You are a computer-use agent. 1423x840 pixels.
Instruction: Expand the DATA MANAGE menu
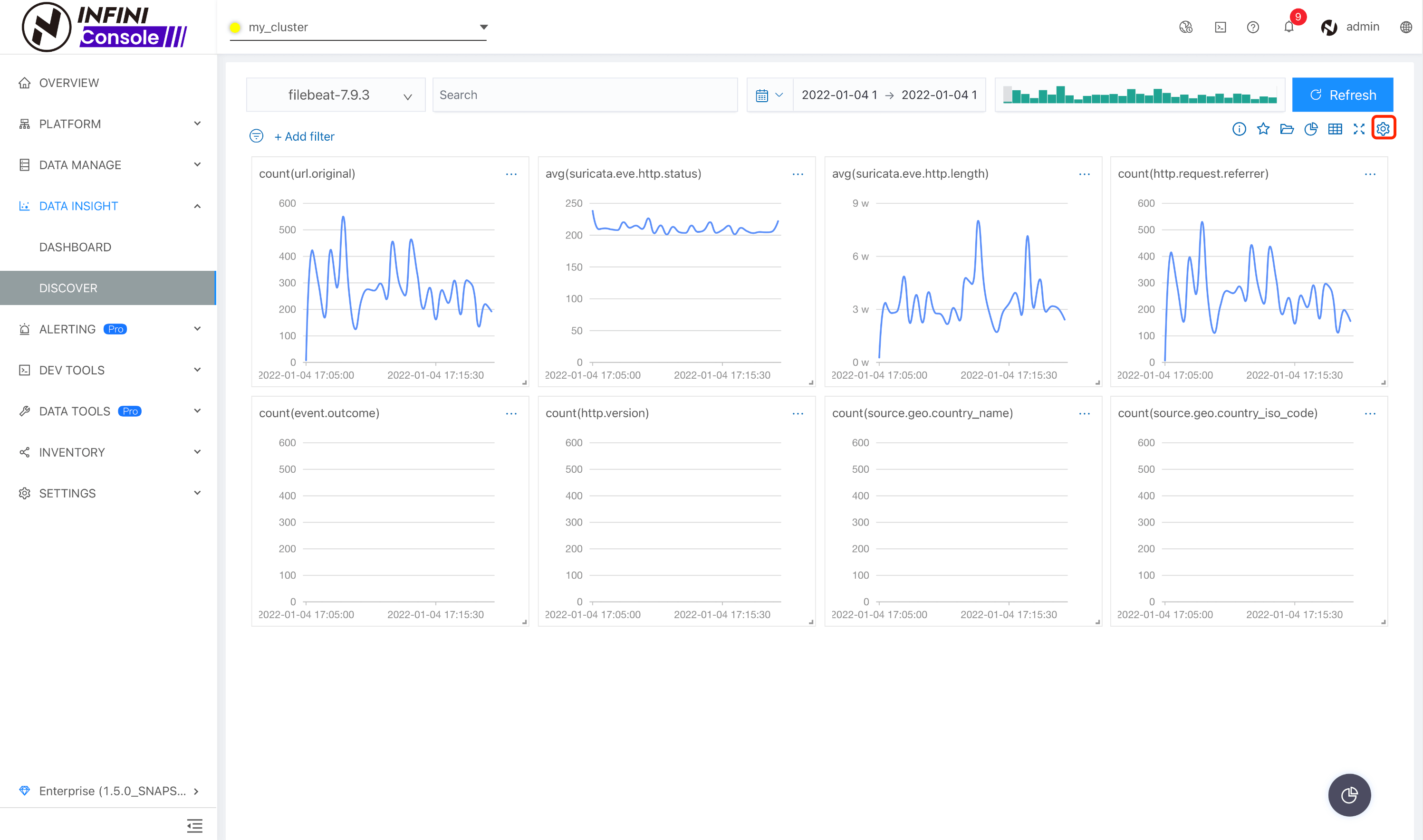108,165
